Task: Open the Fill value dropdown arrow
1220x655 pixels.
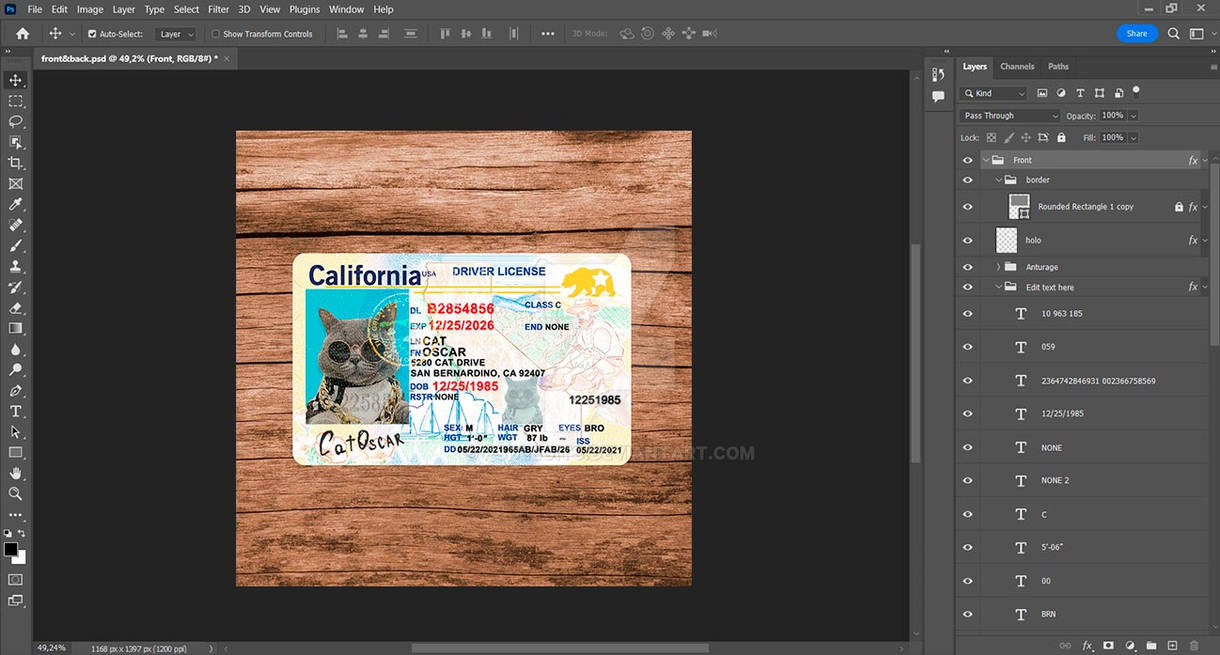Action: pyautogui.click(x=1134, y=138)
